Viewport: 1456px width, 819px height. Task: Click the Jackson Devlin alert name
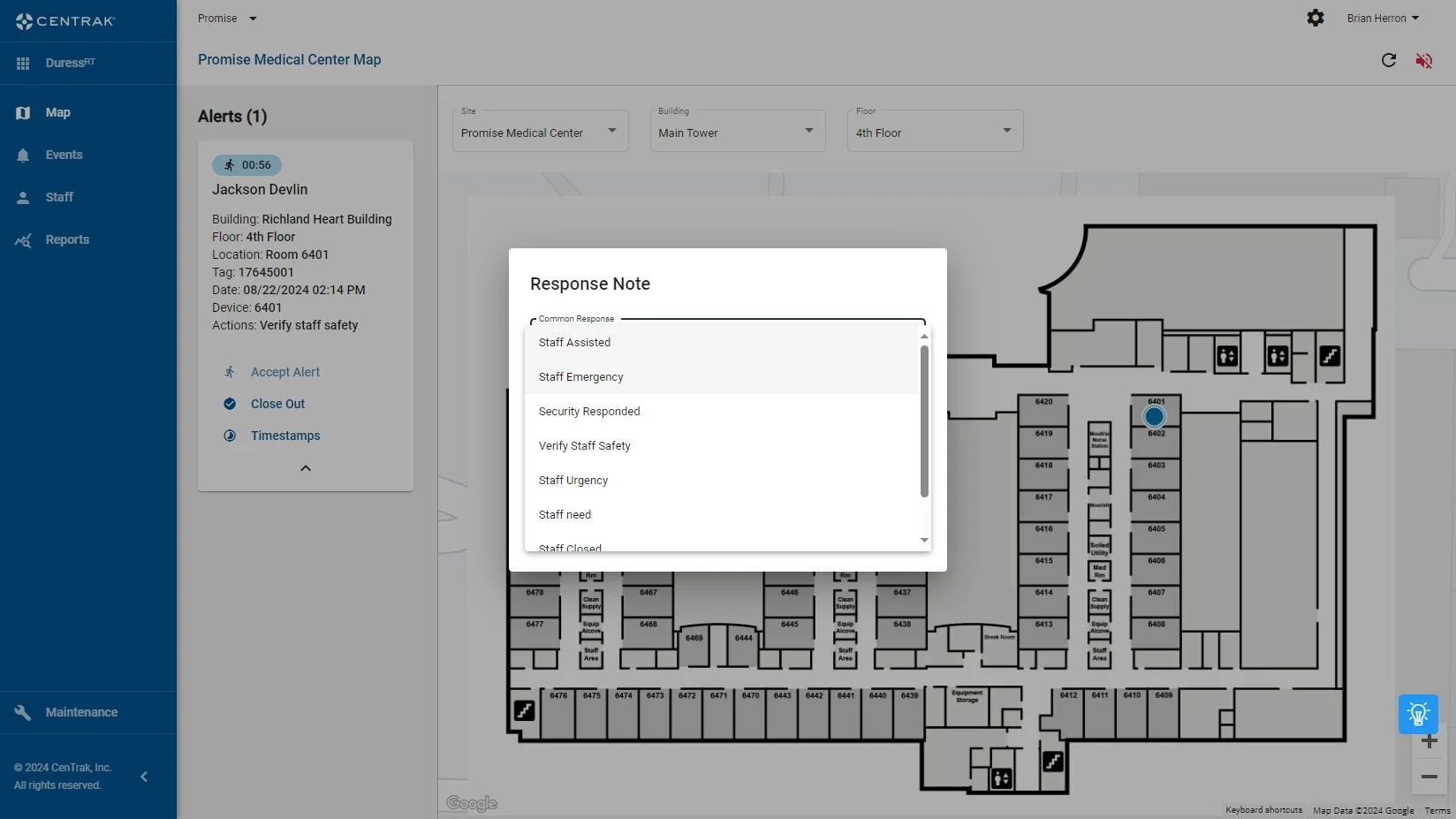tap(260, 190)
